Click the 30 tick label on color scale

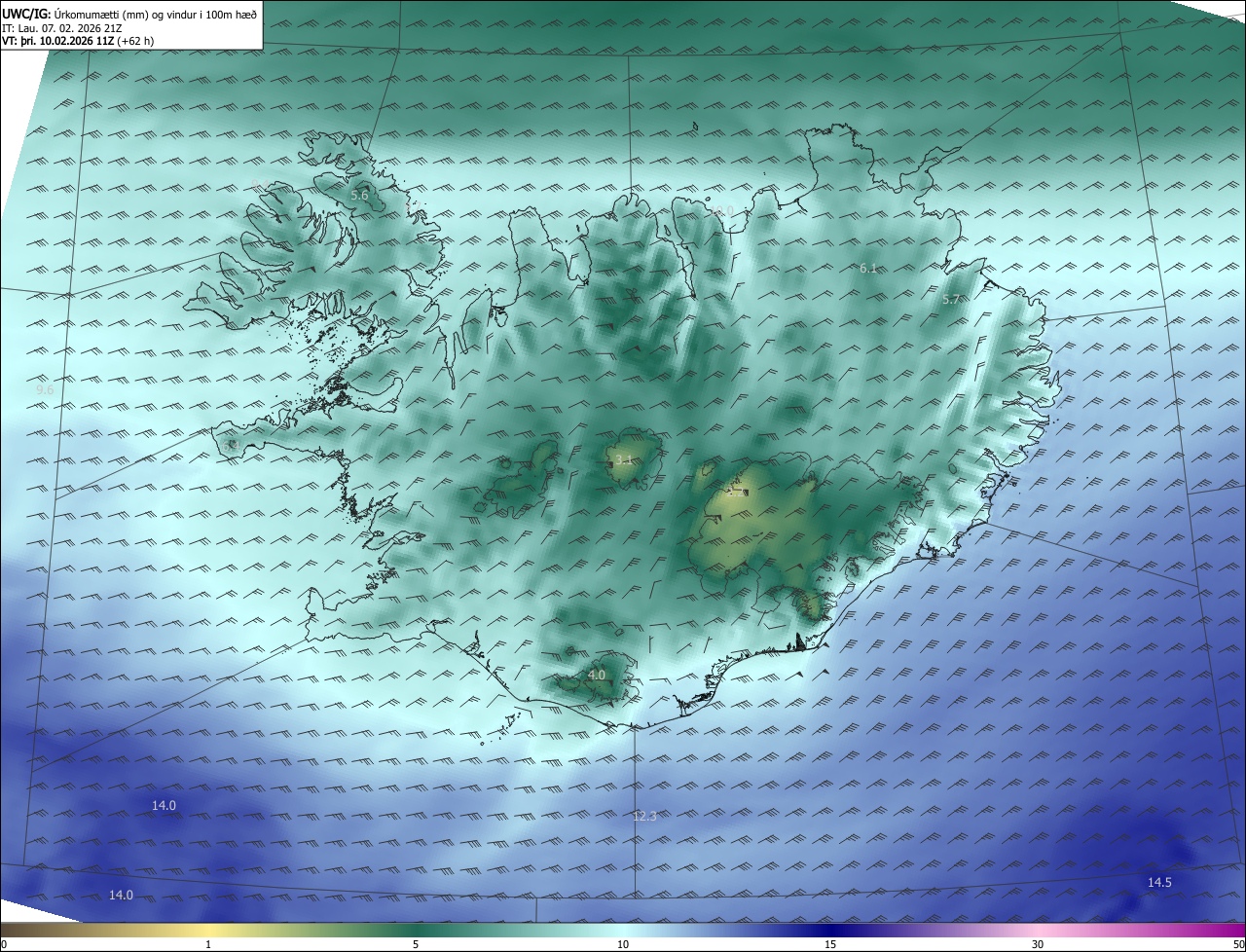pyautogui.click(x=1038, y=944)
